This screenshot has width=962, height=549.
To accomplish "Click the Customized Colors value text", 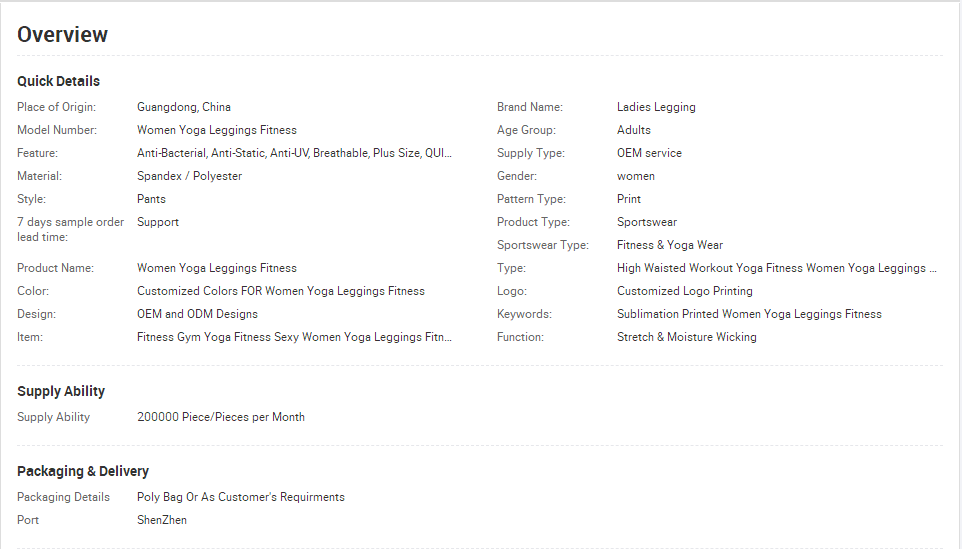I will click(281, 291).
